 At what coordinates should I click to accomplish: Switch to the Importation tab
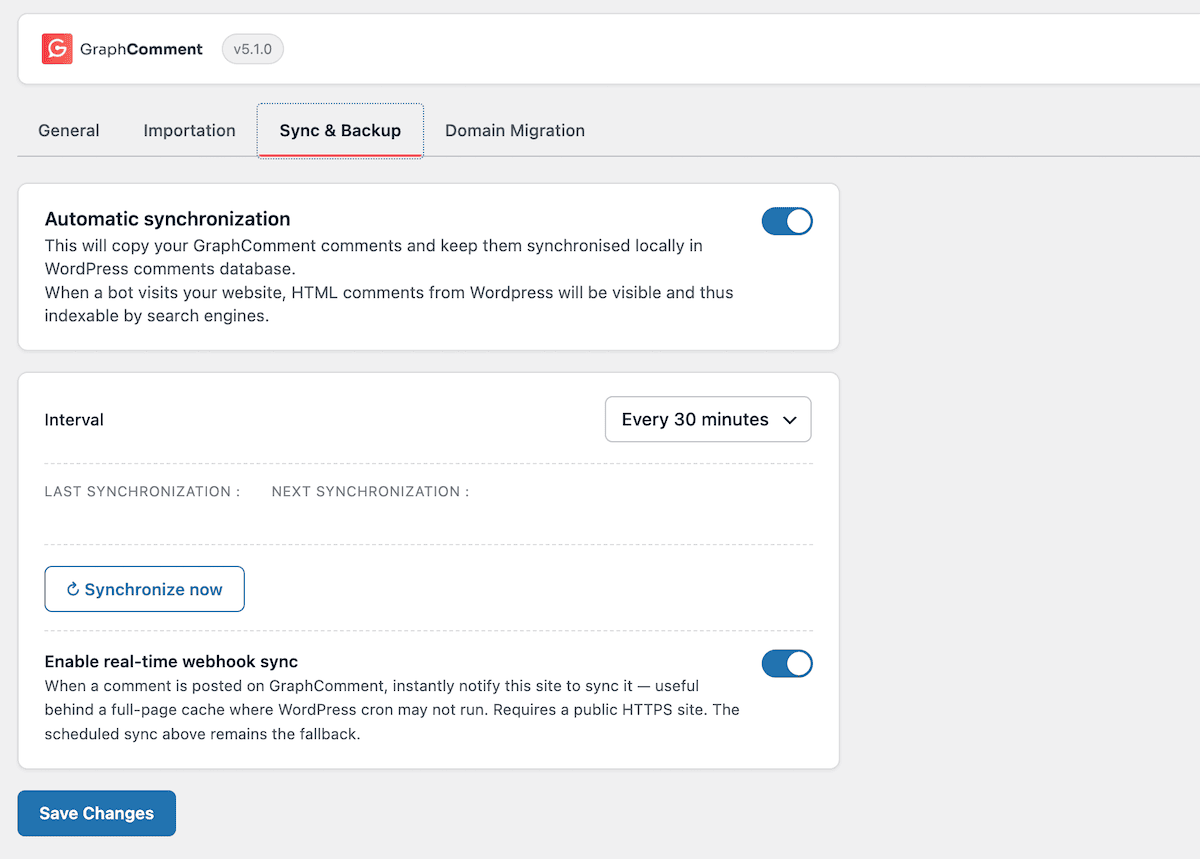point(190,131)
